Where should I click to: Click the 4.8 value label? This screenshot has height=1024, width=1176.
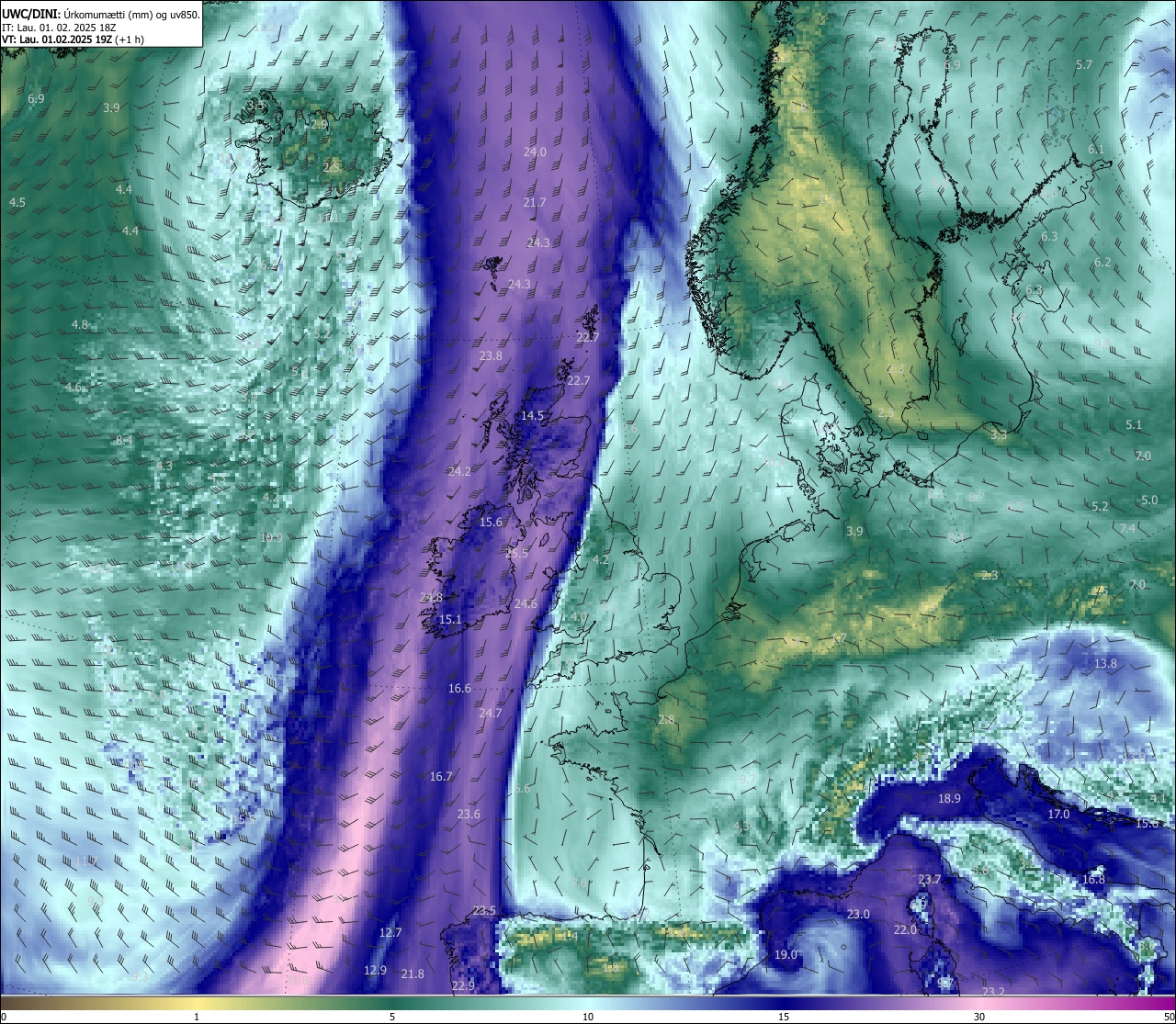point(80,324)
